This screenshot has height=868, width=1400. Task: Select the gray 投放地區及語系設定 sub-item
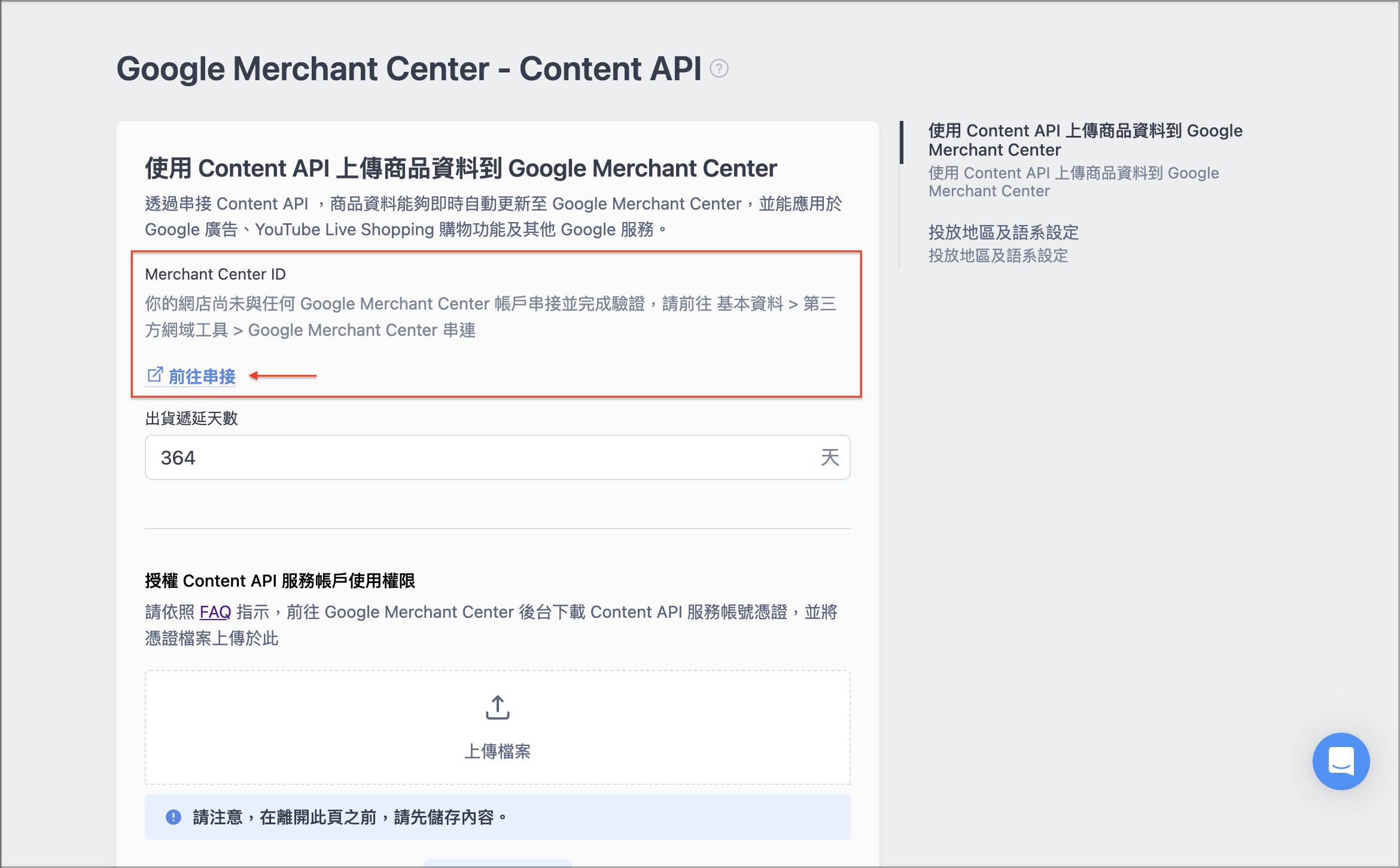(x=998, y=256)
